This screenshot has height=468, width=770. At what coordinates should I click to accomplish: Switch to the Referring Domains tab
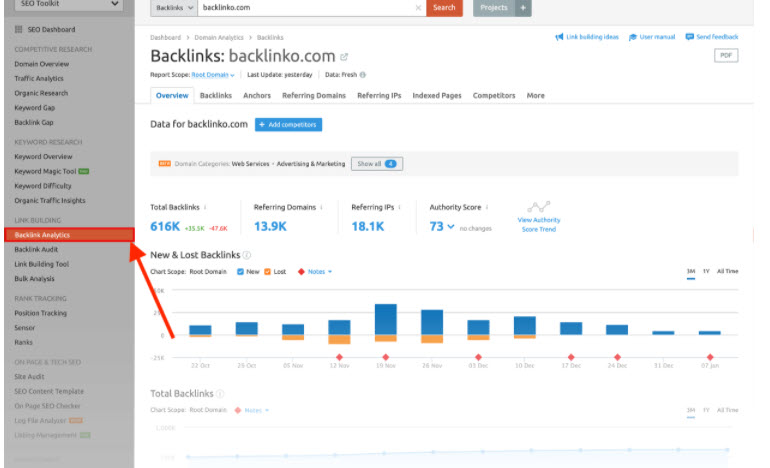point(314,96)
